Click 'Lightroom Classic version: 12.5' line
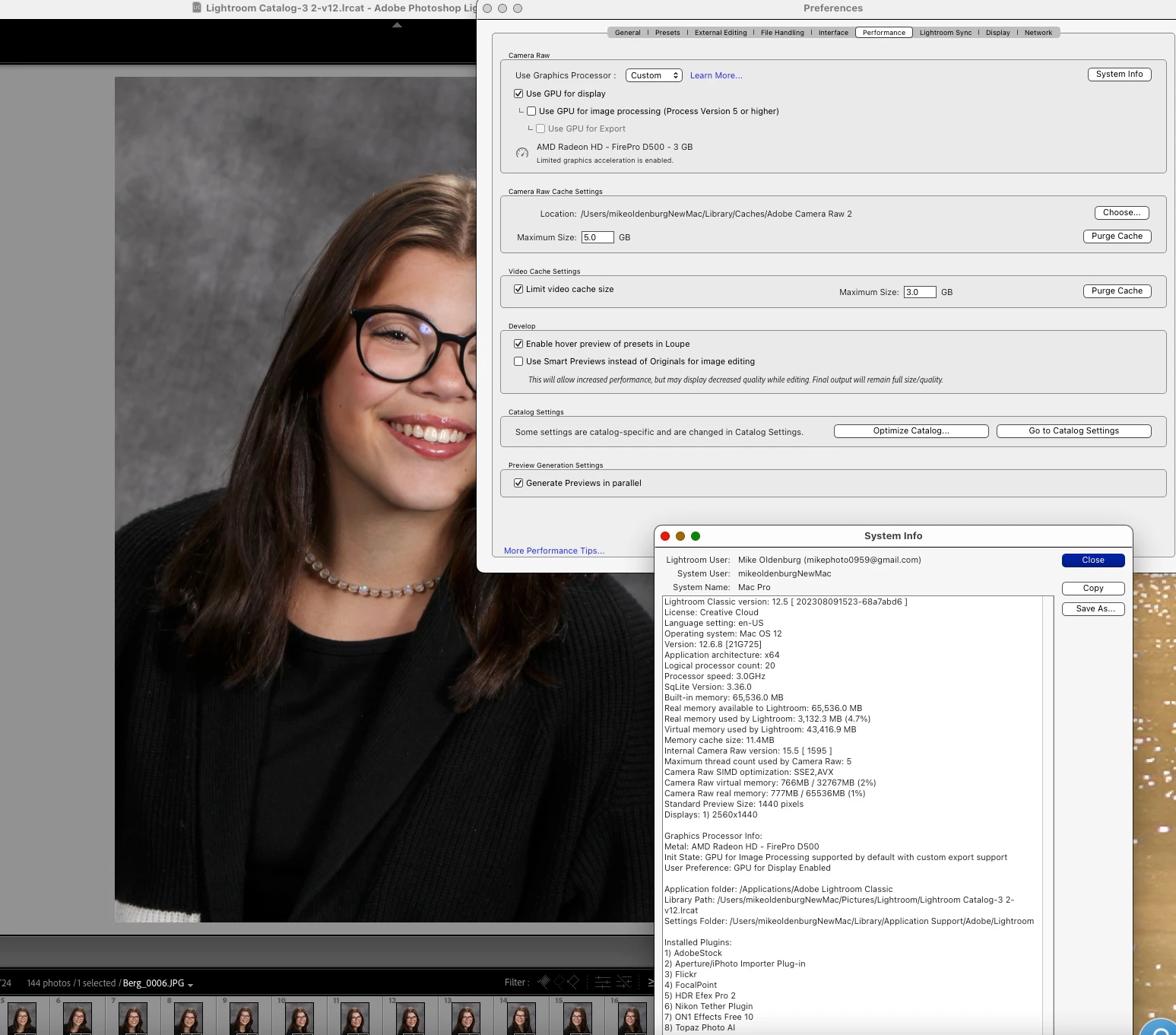The image size is (1176, 1035). [x=786, y=602]
